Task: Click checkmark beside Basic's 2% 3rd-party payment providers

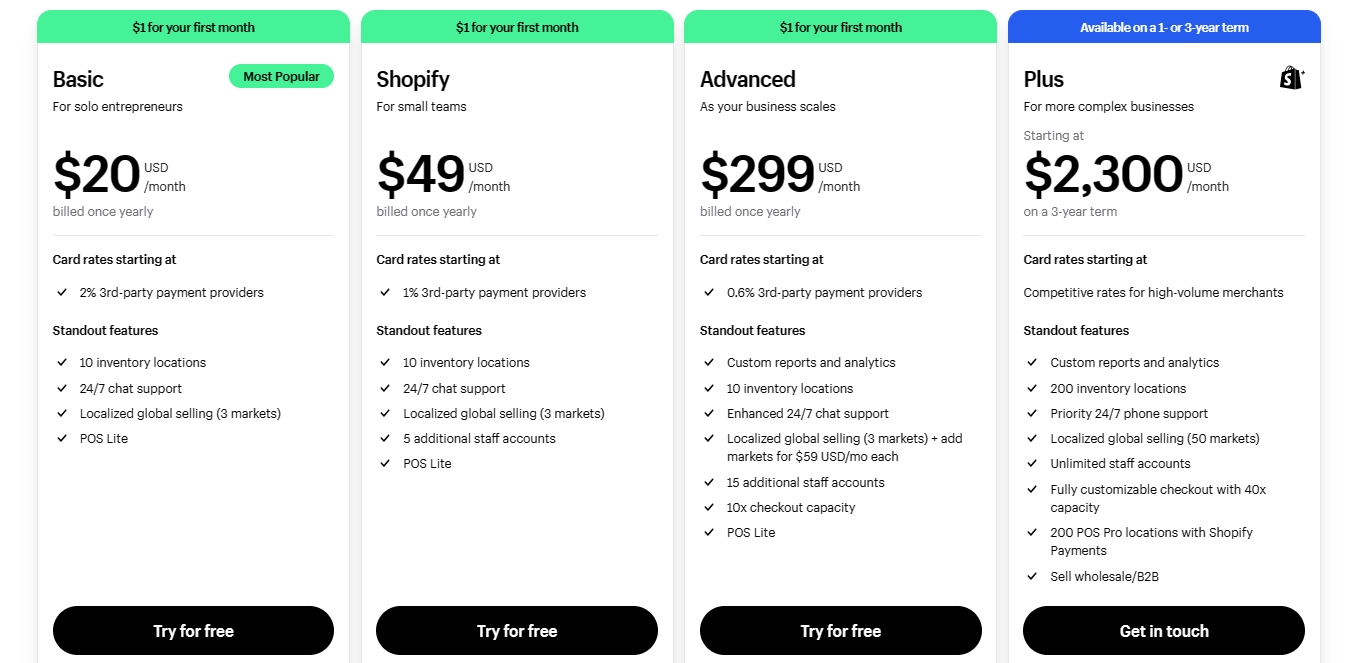Action: [x=62, y=293]
